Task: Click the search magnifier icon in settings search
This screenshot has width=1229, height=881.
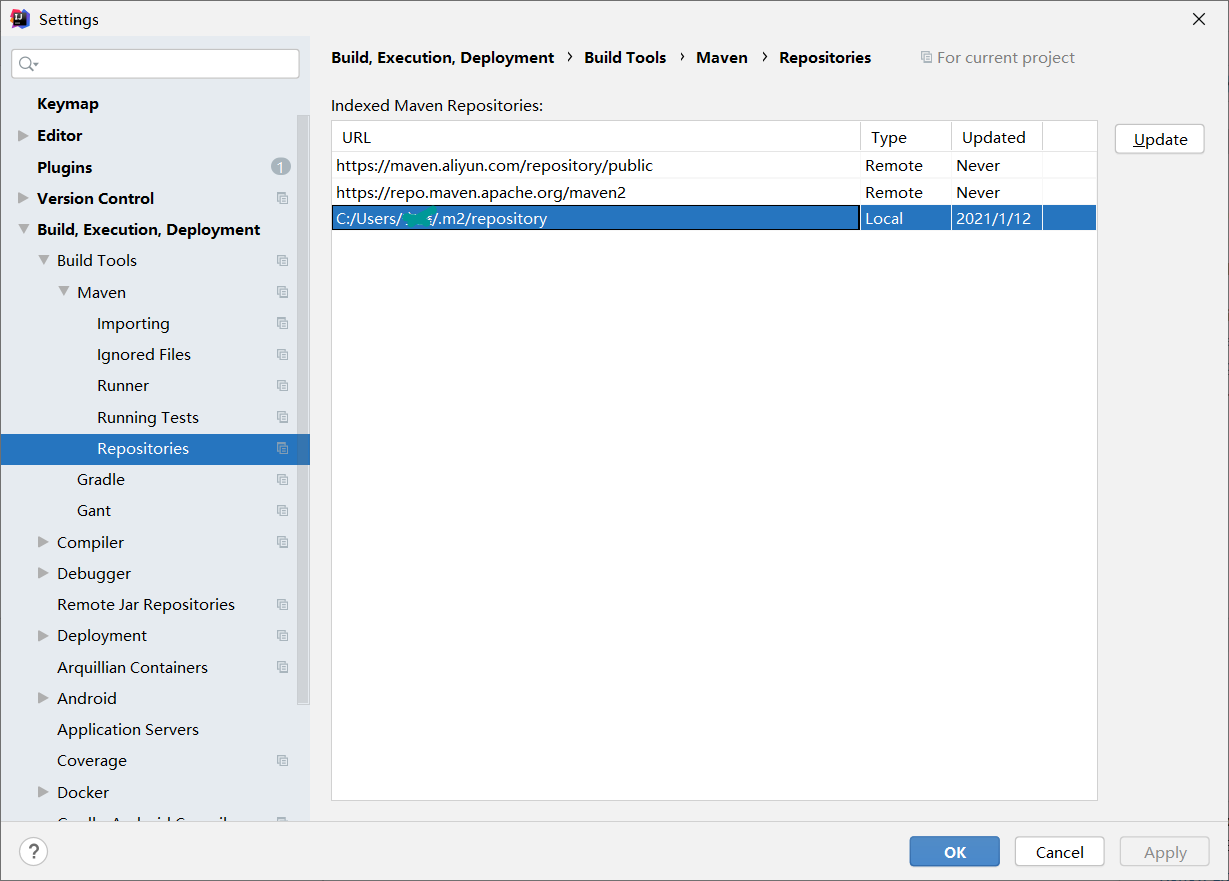Action: click(x=28, y=64)
